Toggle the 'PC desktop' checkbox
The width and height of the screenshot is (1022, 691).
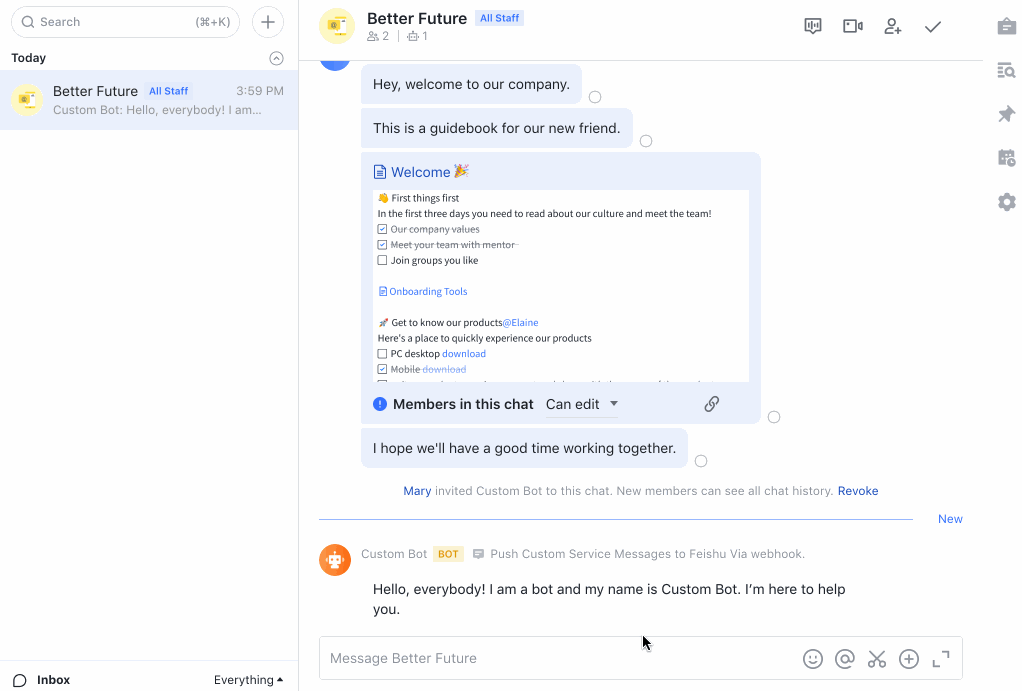[x=382, y=354]
